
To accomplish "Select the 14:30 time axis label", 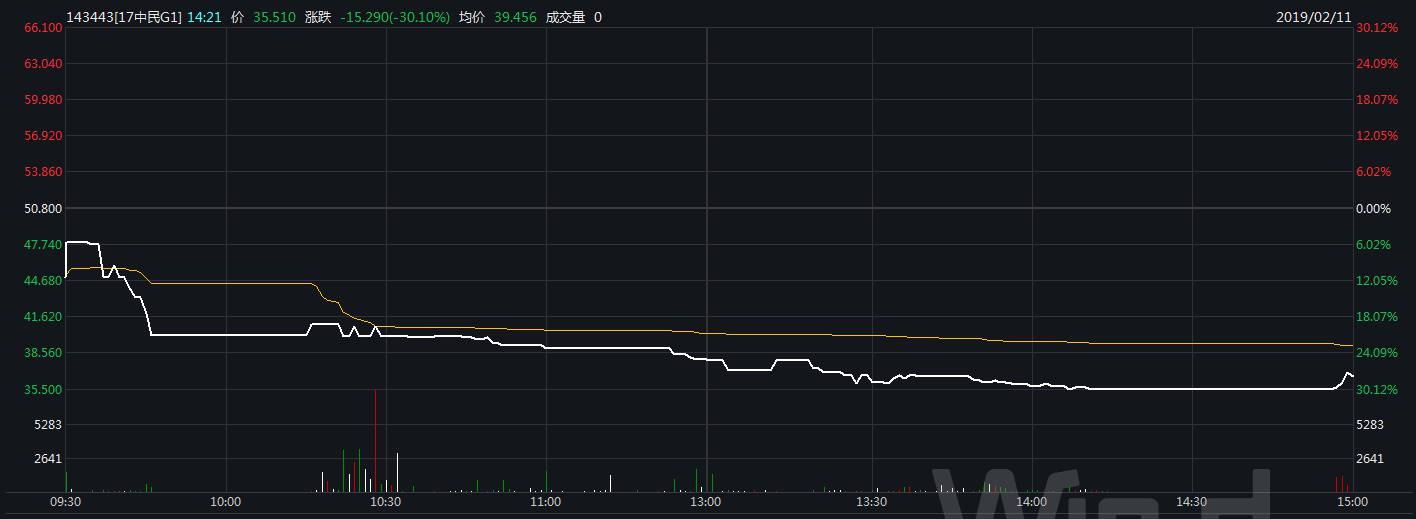I will click(1192, 502).
